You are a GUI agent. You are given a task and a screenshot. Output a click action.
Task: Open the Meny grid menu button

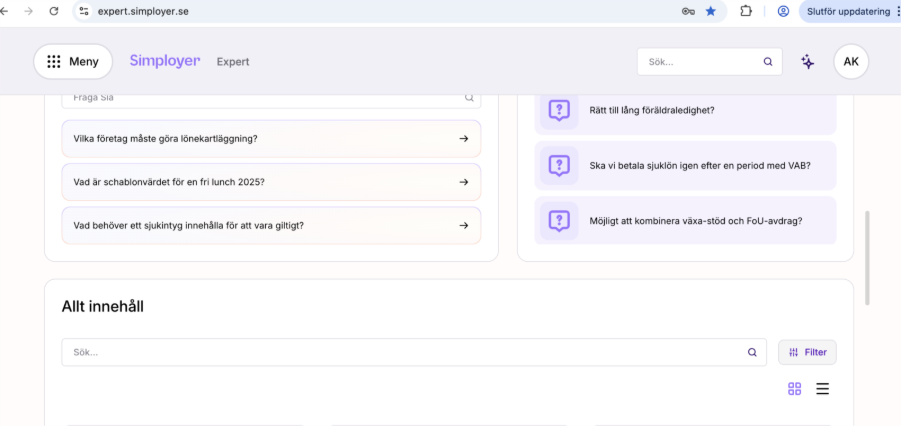73,61
